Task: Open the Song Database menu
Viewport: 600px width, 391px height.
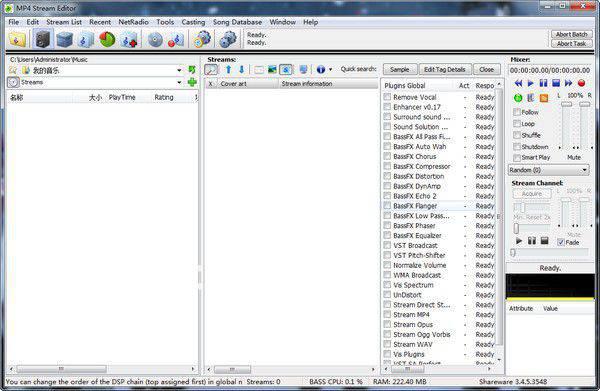Action: [x=237, y=22]
